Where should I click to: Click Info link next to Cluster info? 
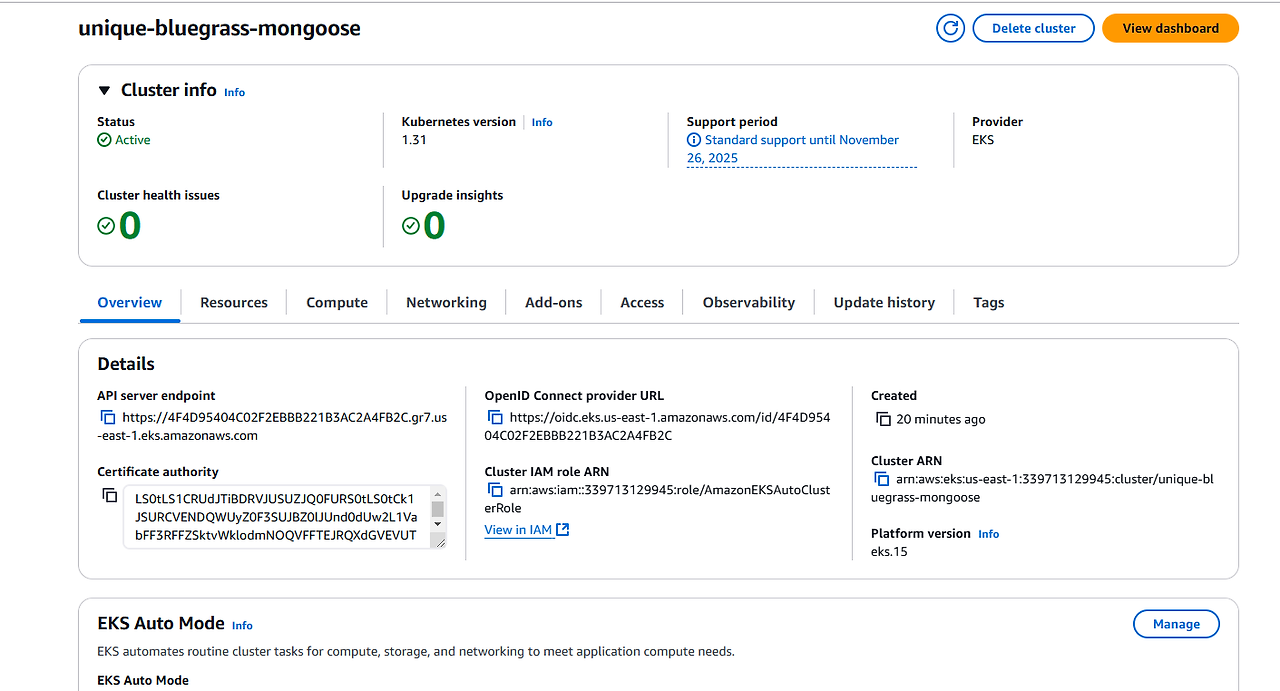coord(234,92)
